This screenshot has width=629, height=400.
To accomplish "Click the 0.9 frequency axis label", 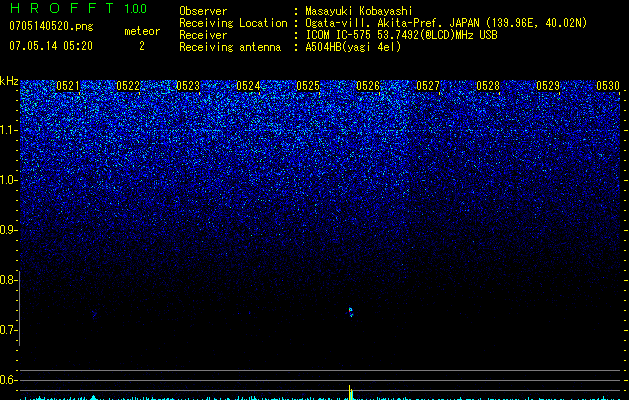I will click(7, 230).
